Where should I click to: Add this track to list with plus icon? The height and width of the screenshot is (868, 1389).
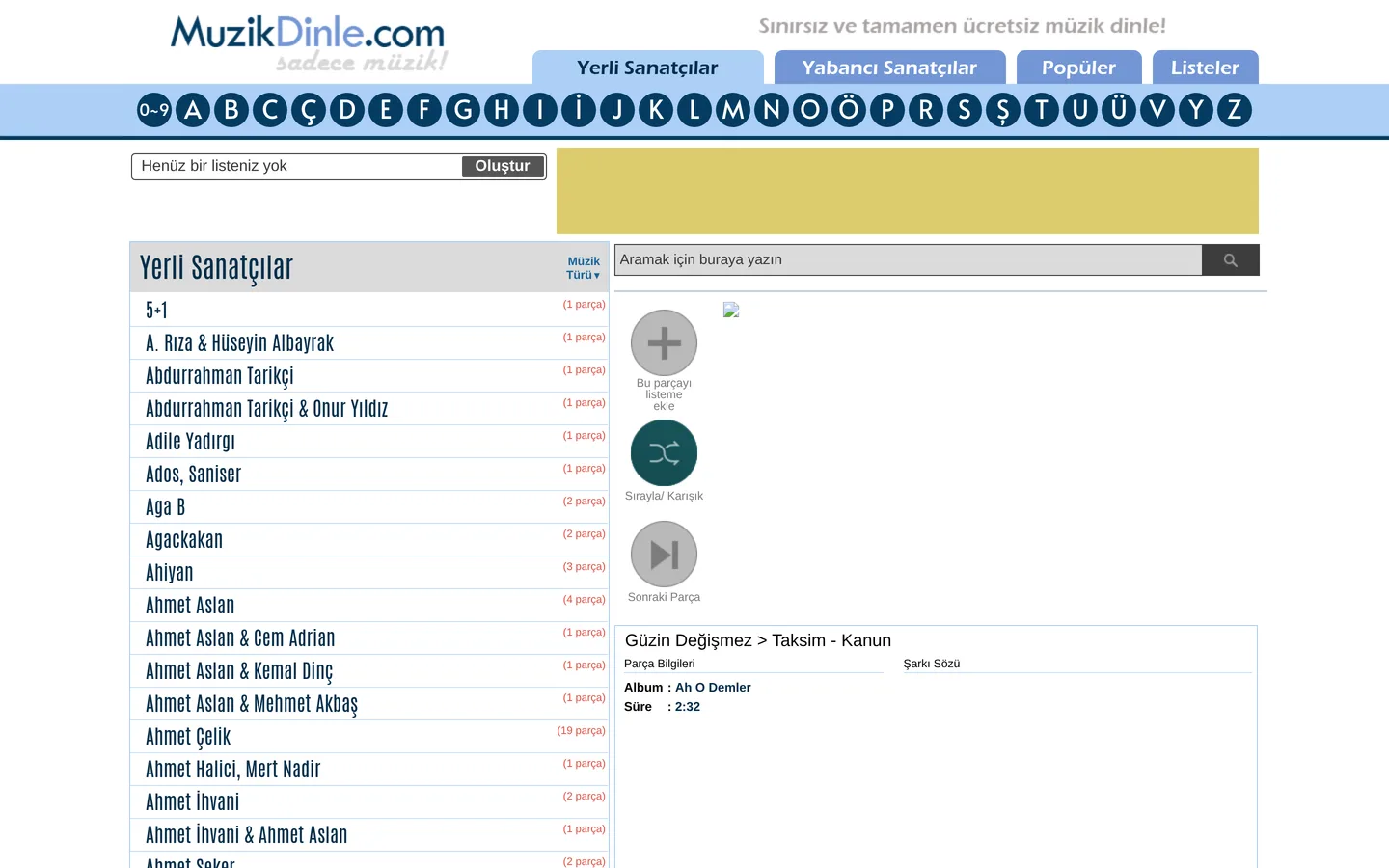[x=664, y=342]
